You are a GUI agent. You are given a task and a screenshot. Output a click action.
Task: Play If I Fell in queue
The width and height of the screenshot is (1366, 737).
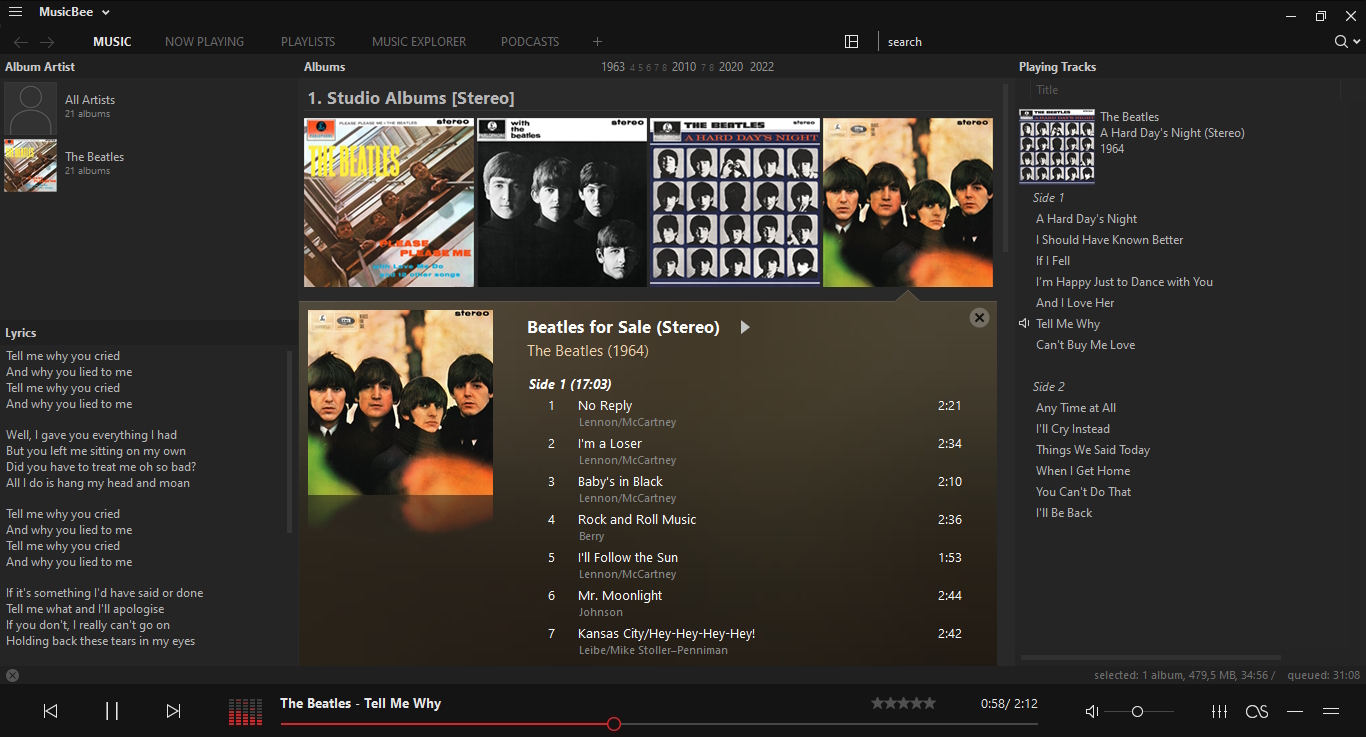(x=1053, y=261)
